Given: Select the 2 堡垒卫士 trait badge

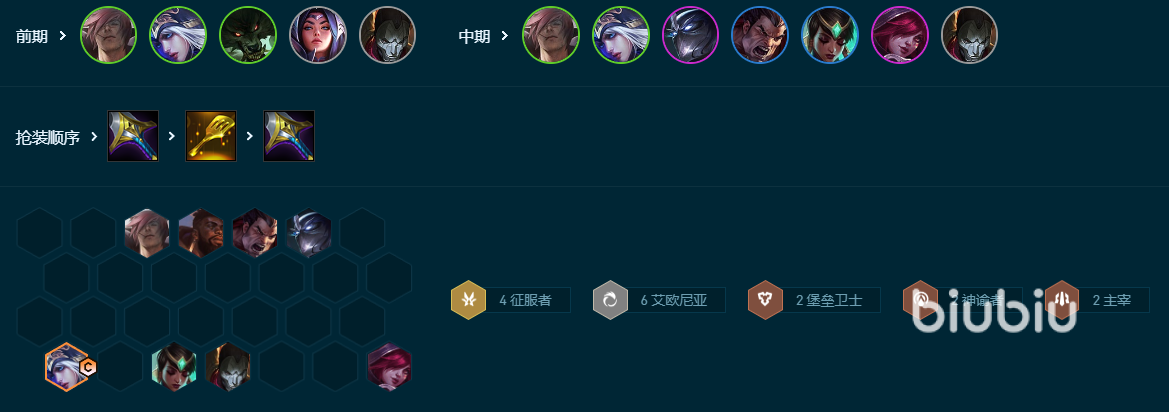Looking at the screenshot, I should [814, 300].
